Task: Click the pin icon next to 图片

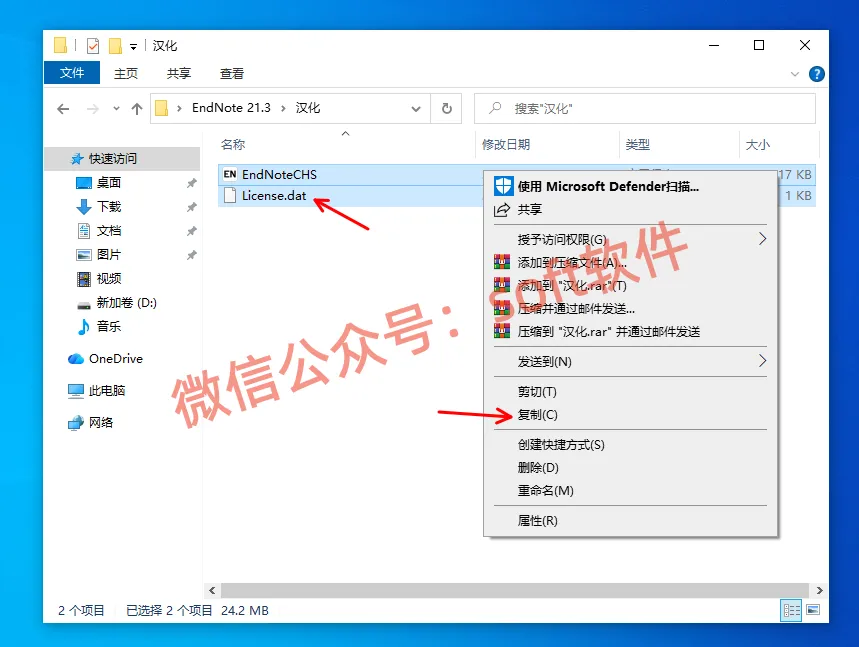Action: [191, 255]
